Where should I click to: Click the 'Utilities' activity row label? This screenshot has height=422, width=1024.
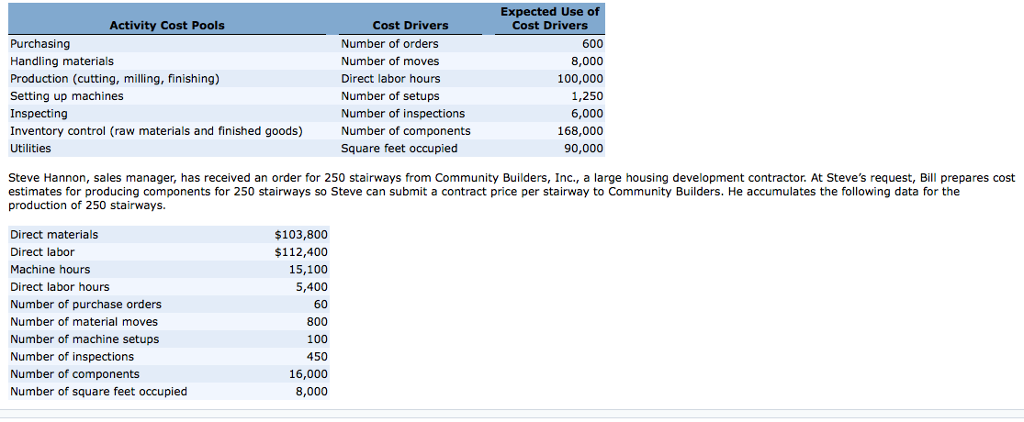(30, 148)
